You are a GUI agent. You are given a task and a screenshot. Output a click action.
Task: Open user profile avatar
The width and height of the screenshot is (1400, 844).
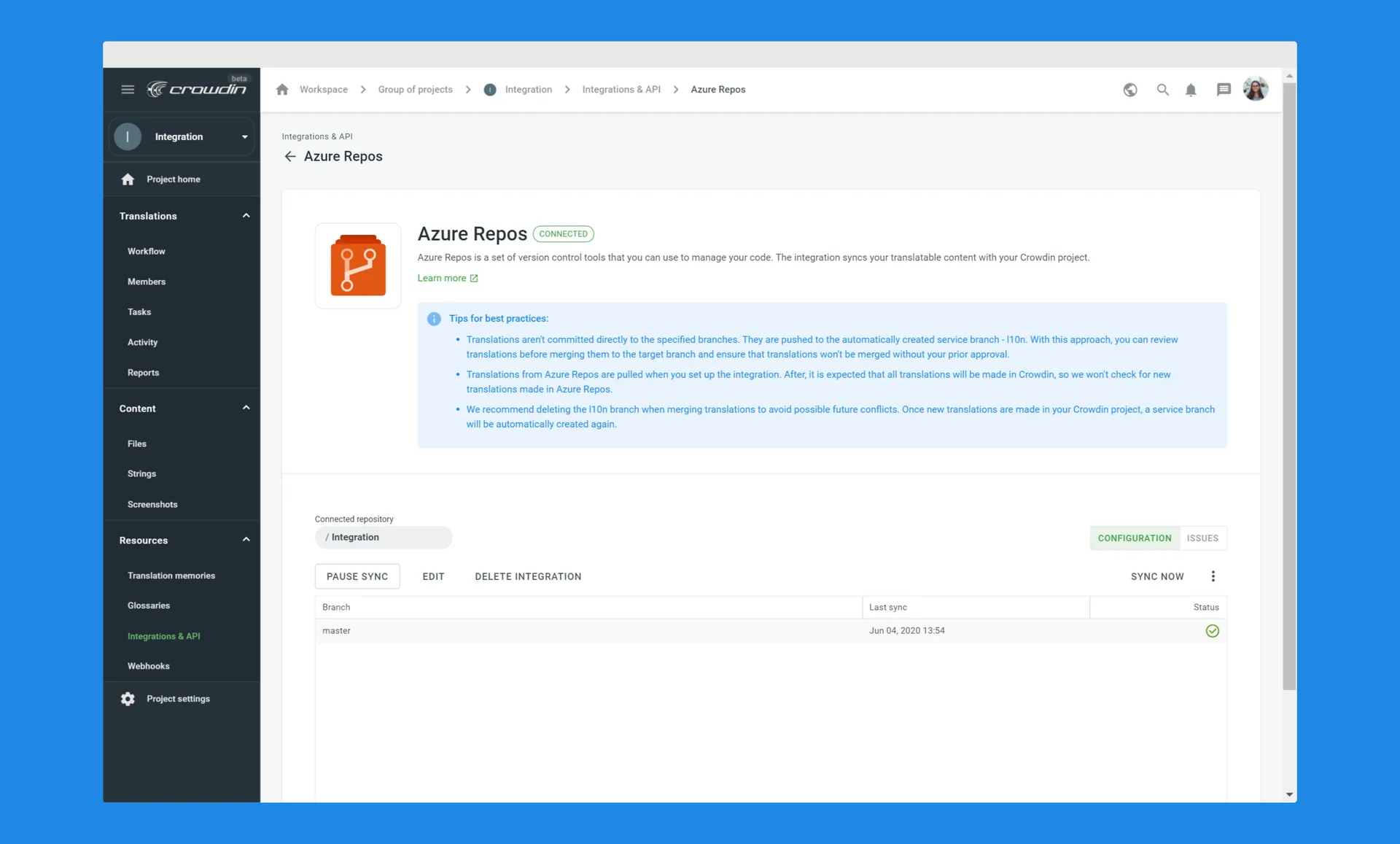(x=1256, y=89)
